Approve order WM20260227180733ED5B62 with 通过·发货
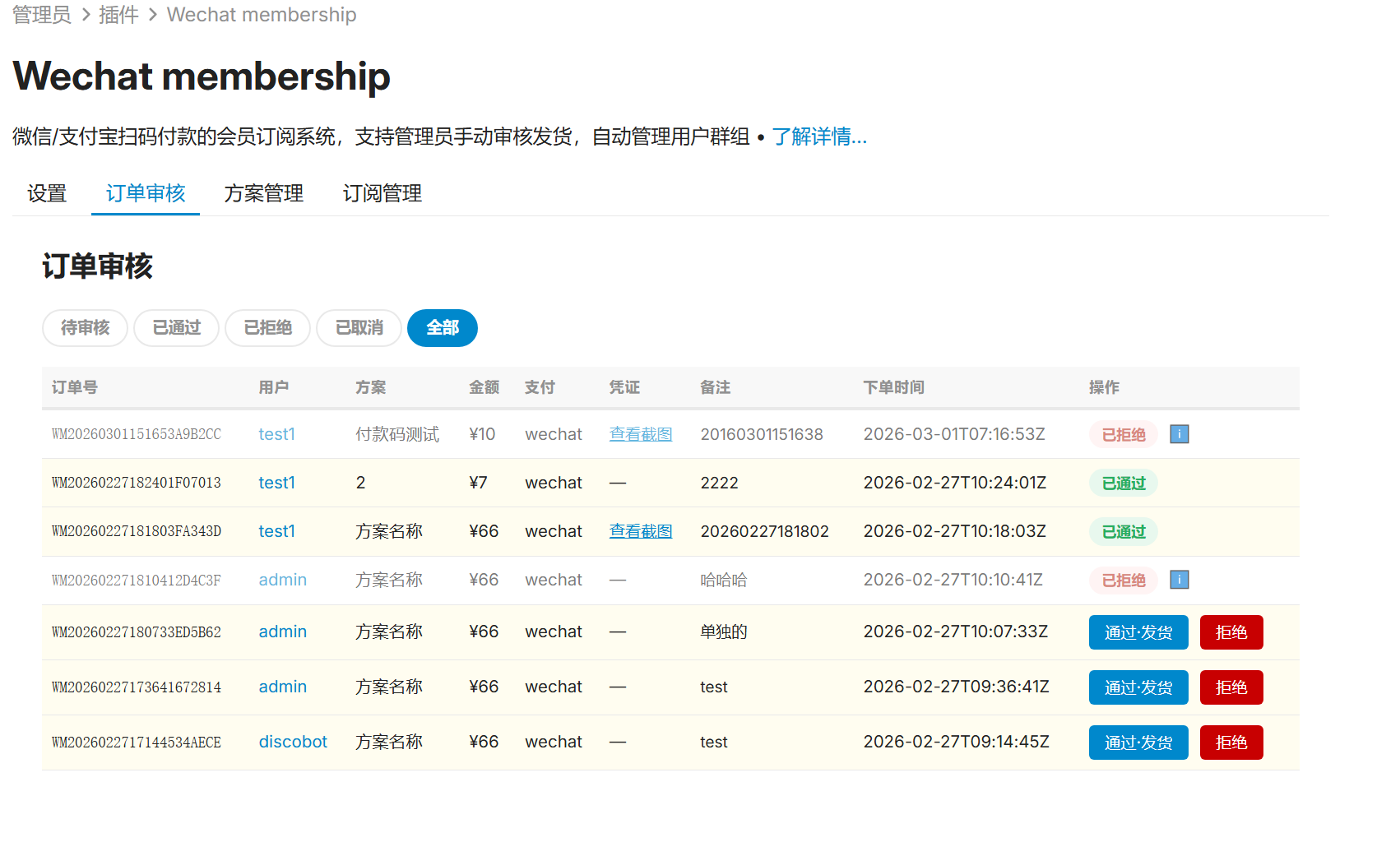 click(1138, 632)
